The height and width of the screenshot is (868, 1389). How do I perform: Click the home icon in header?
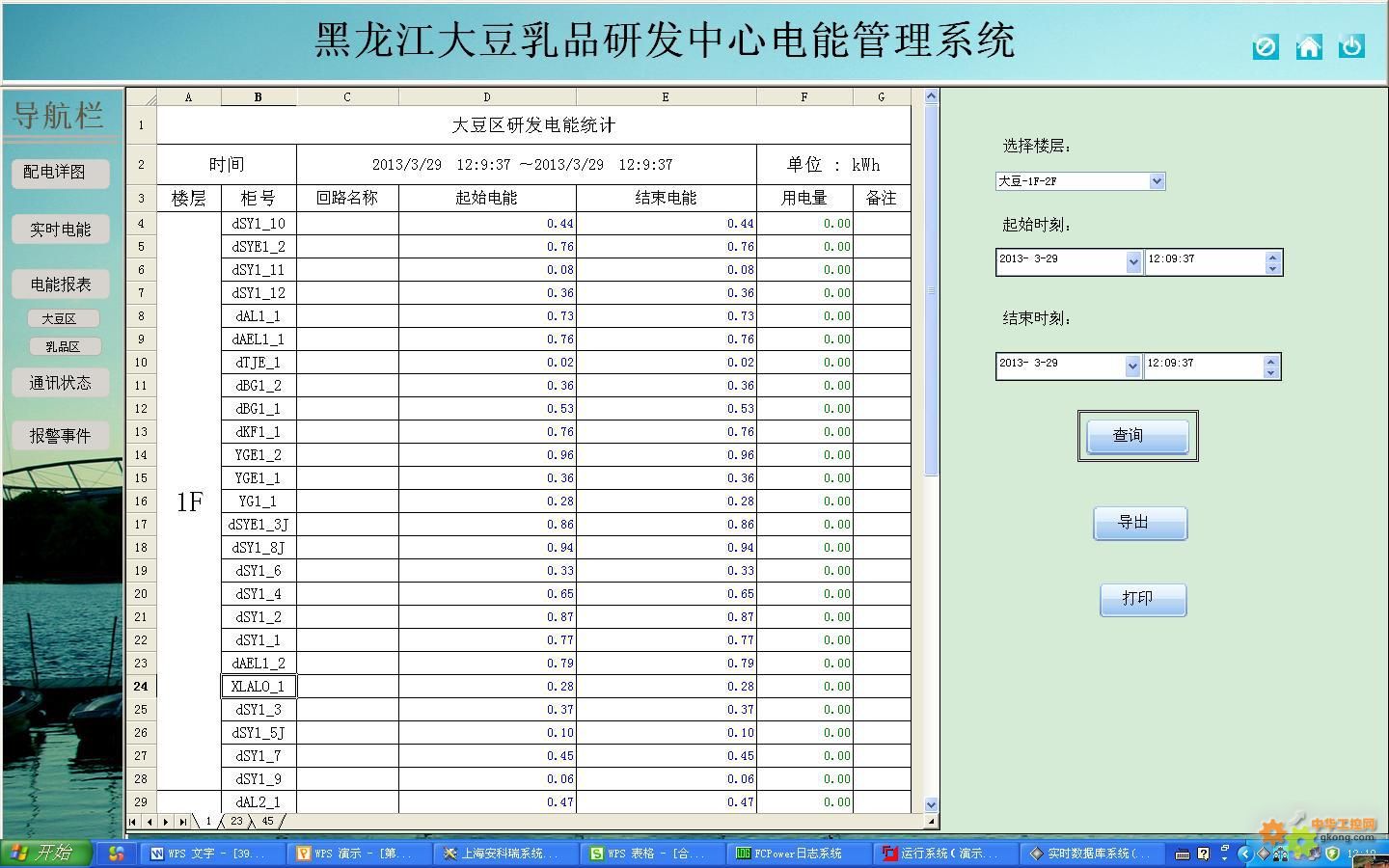[1308, 46]
